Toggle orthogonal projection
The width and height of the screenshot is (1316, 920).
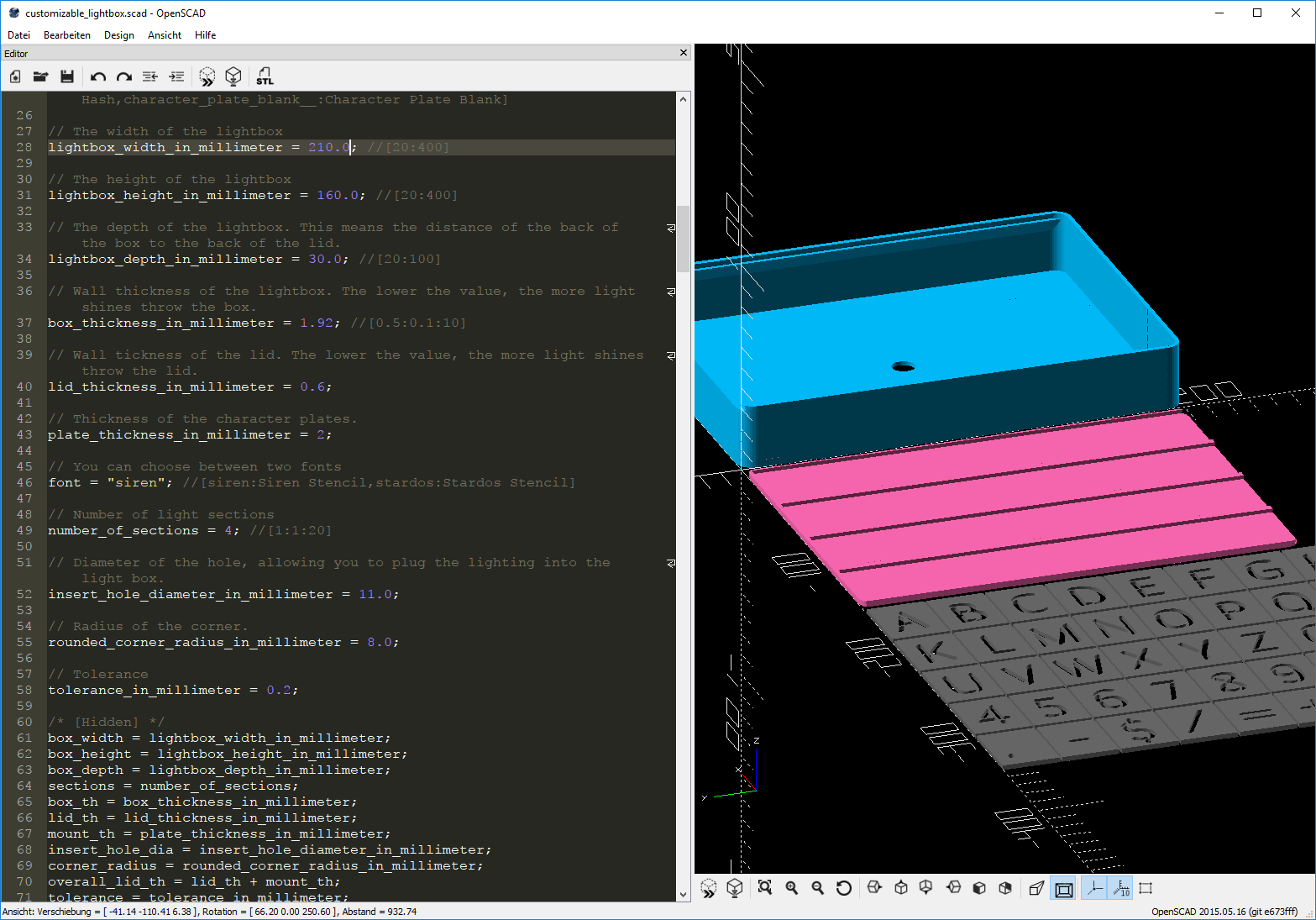pos(1064,888)
